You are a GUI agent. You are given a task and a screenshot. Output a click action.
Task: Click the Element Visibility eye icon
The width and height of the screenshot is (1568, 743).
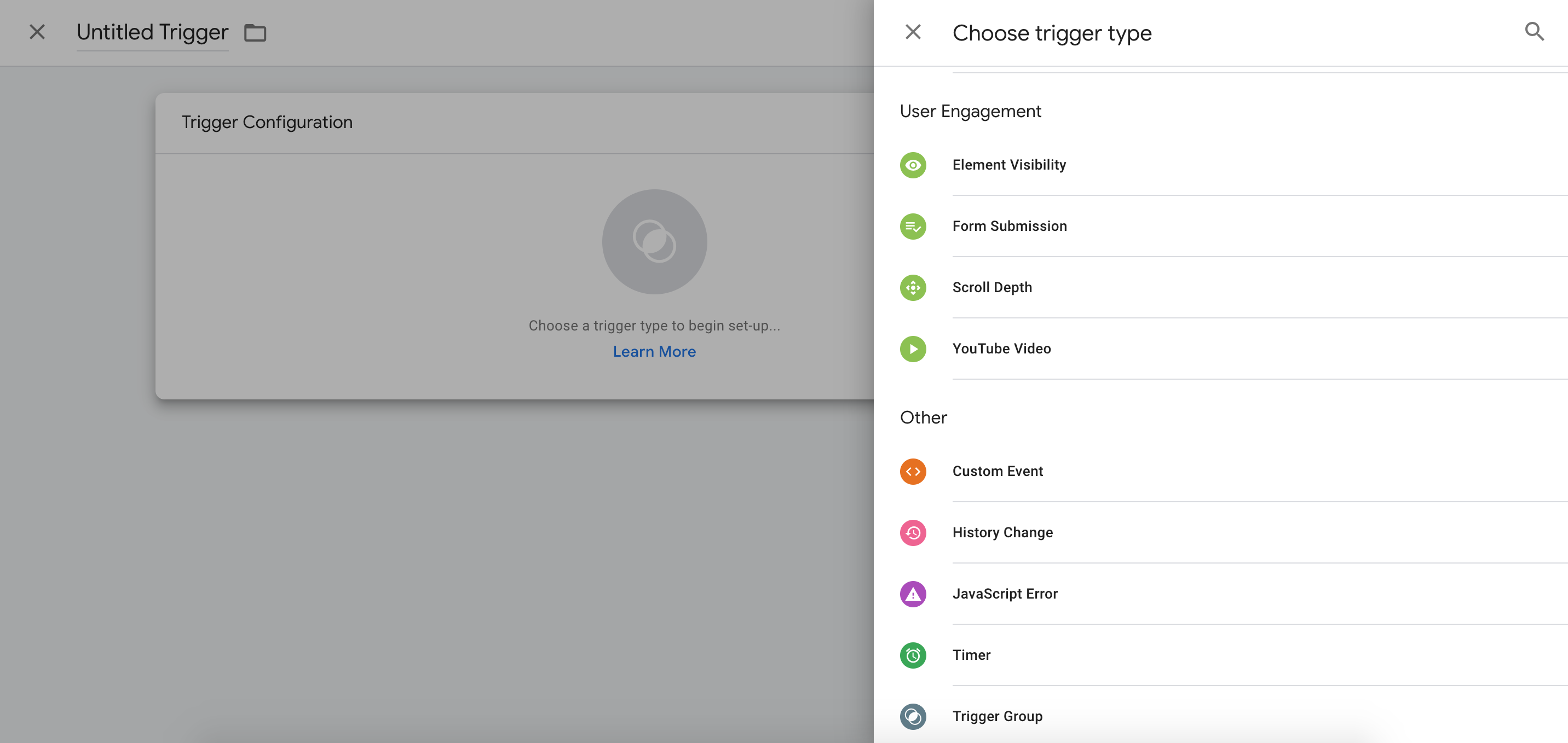click(913, 165)
